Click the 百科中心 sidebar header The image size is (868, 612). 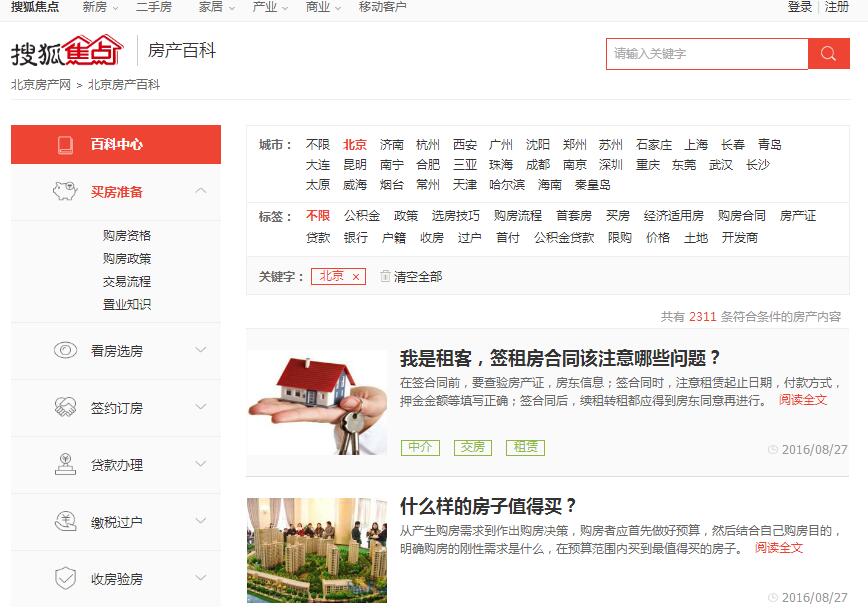click(116, 144)
